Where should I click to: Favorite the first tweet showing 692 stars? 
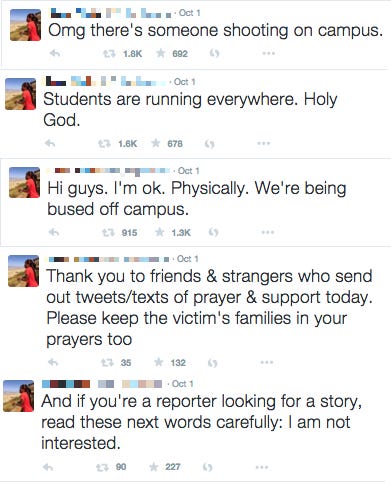click(x=161, y=53)
